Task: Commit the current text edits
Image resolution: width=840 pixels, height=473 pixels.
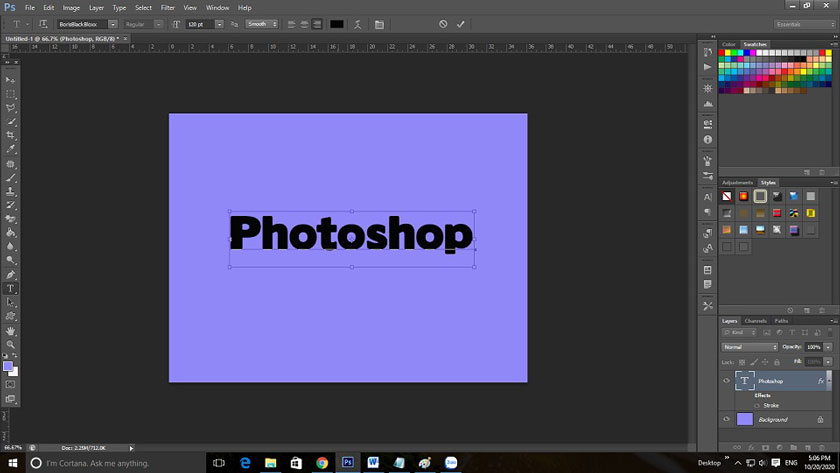Action: [461, 24]
